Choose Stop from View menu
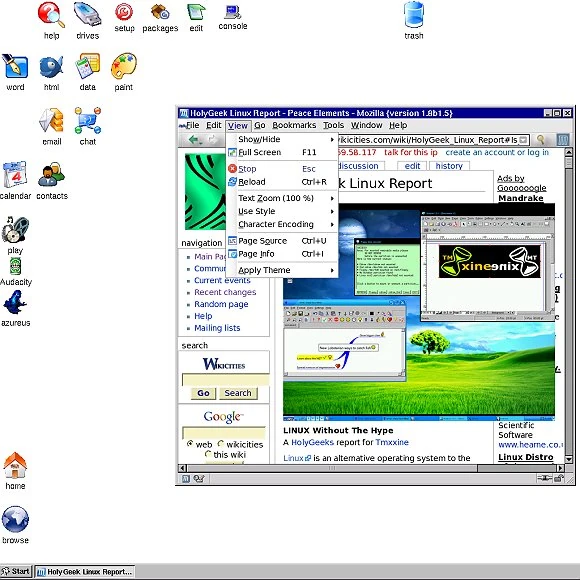Image resolution: width=580 pixels, height=580 pixels. click(x=282, y=169)
